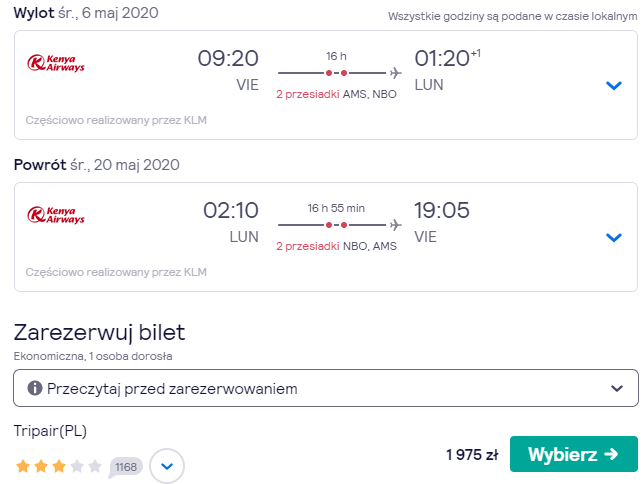Click outbound arrival time 01:20
The height and width of the screenshot is (484, 644).
[442, 58]
